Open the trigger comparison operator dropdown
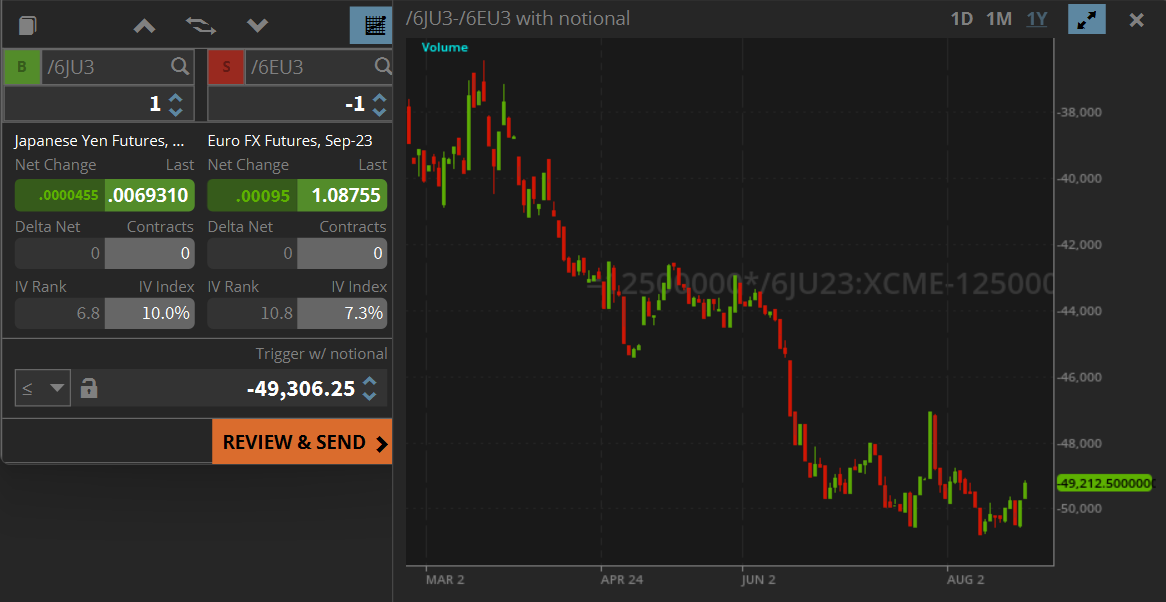Screen dimensions: 1166x602 42,388
